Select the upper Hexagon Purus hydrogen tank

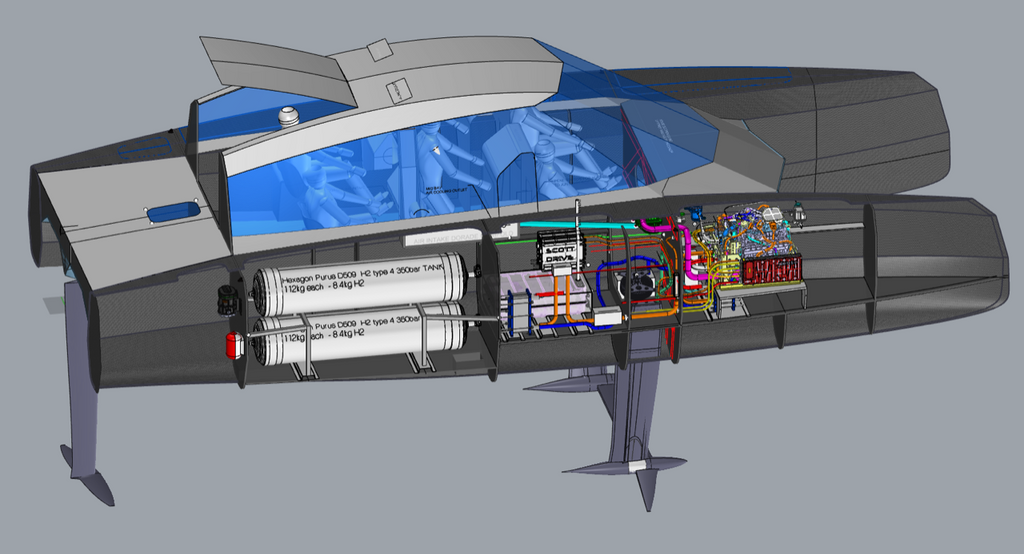point(360,284)
